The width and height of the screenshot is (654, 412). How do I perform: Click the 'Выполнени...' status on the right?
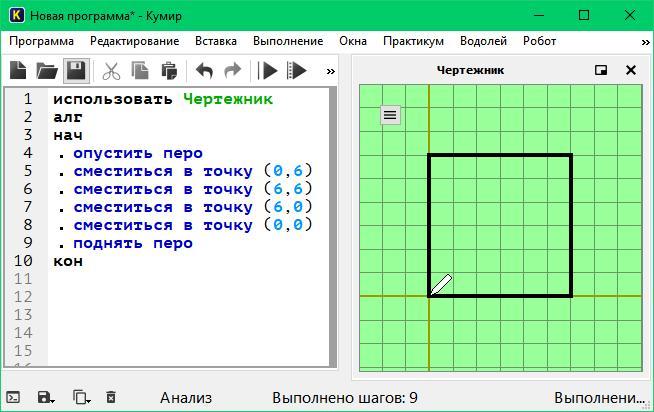point(599,398)
